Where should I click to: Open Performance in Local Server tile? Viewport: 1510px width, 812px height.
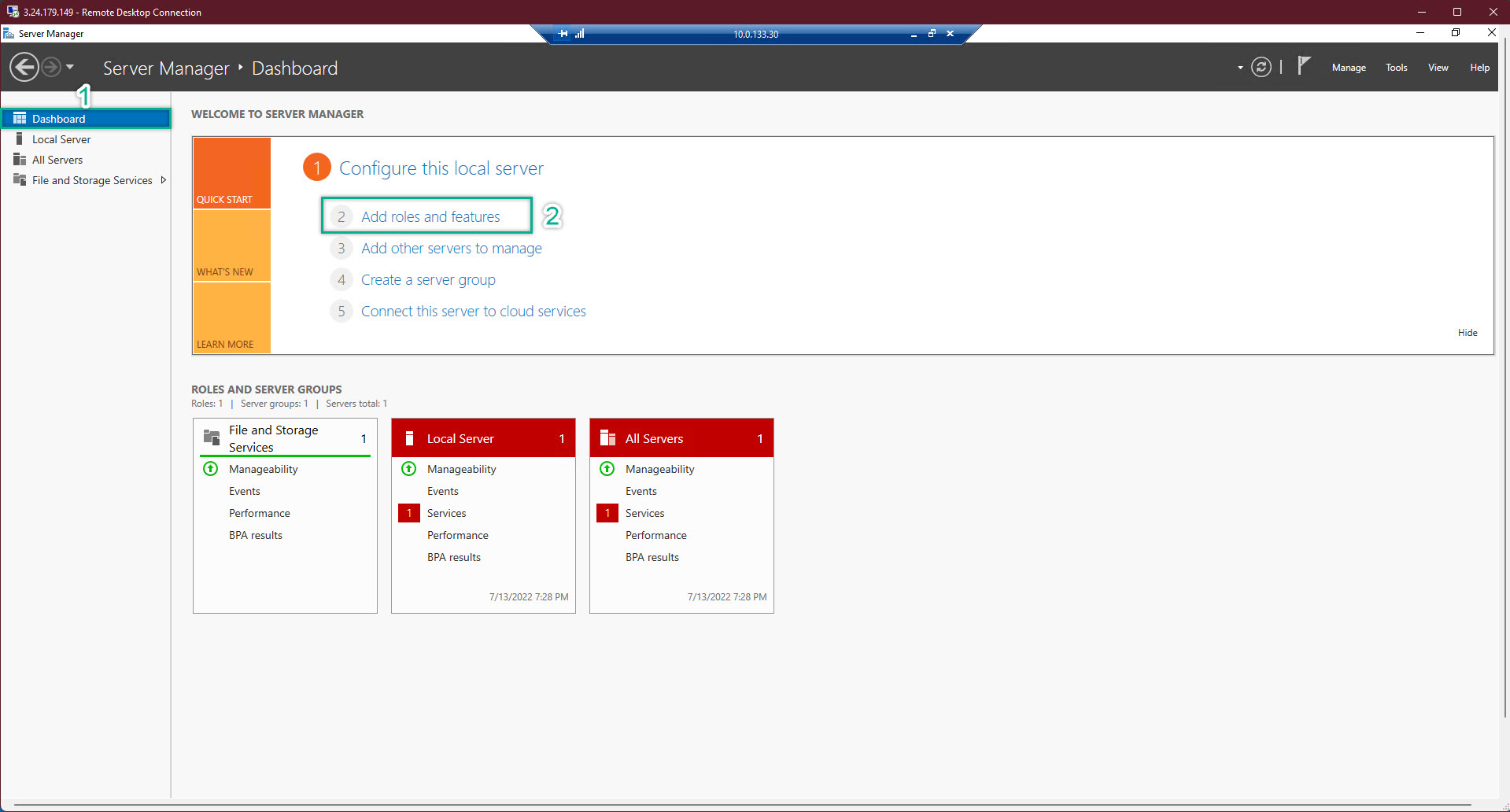[x=458, y=535]
